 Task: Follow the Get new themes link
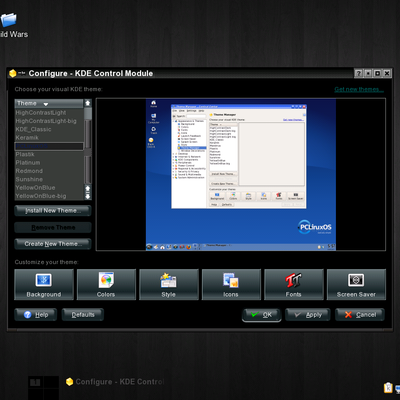359,89
